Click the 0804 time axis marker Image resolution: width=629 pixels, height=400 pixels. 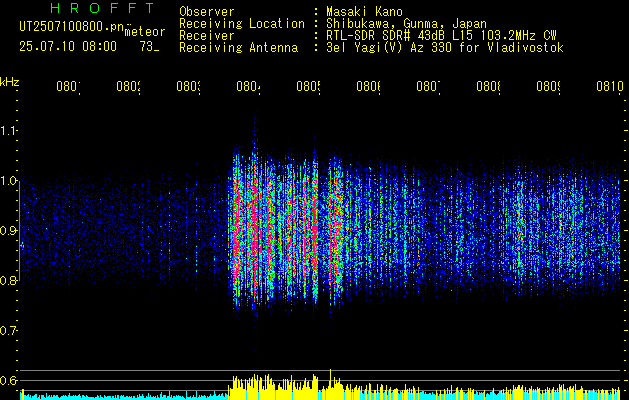click(248, 86)
